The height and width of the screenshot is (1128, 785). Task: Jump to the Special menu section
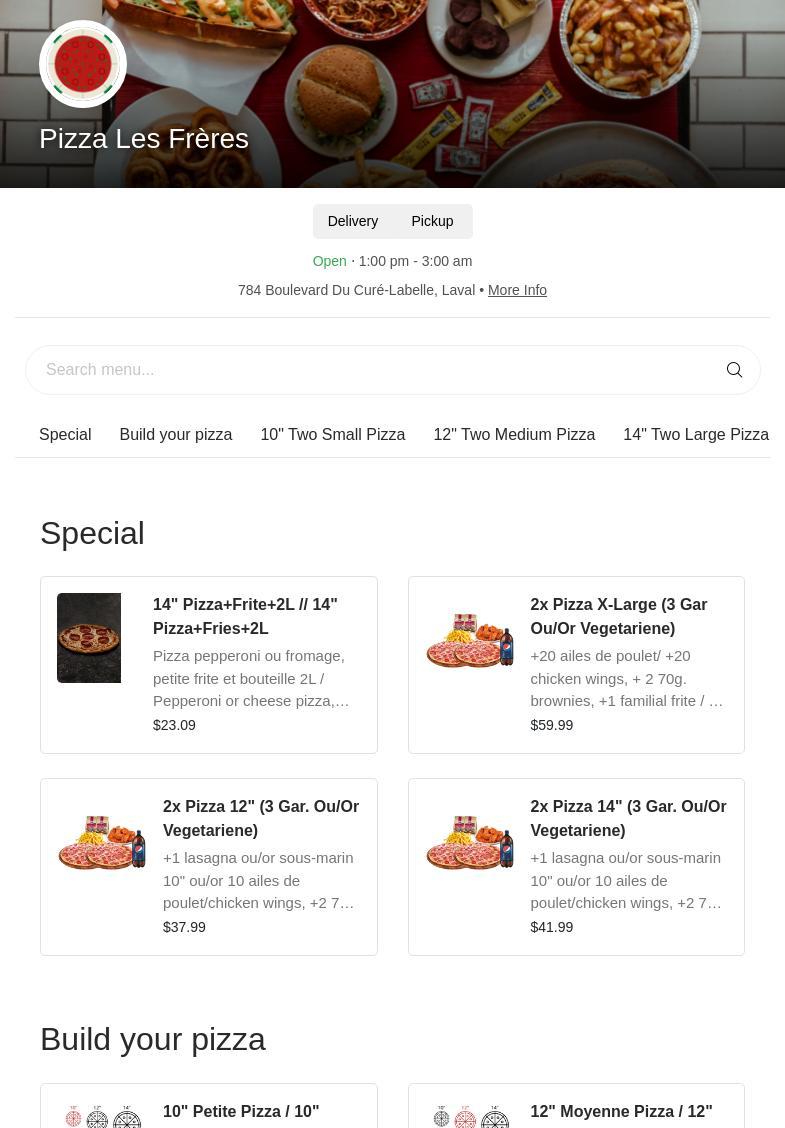click(x=65, y=434)
